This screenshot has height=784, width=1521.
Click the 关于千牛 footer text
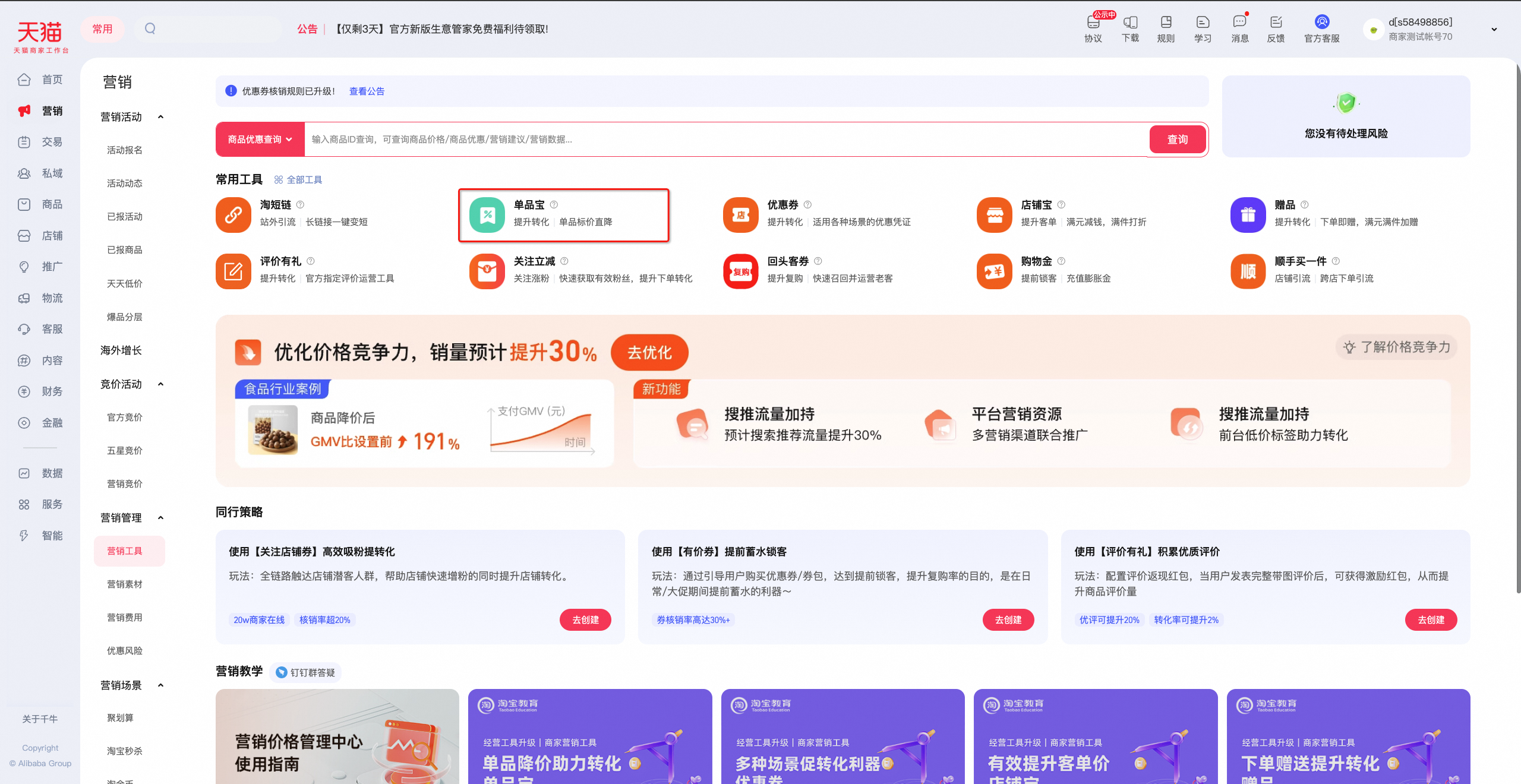40,719
